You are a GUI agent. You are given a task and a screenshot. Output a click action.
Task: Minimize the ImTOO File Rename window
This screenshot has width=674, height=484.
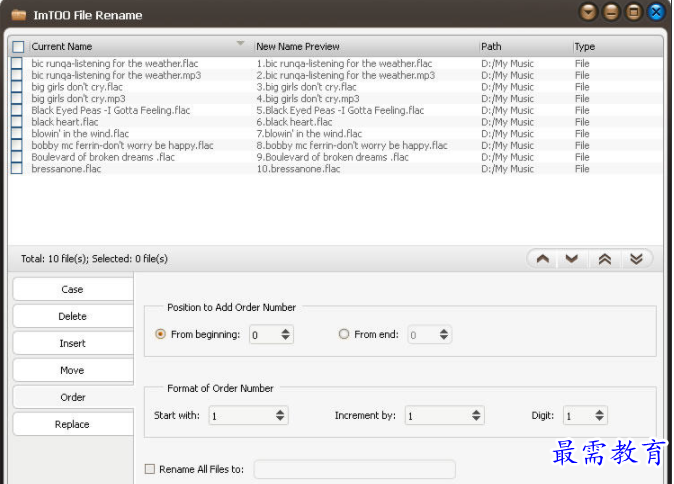point(611,12)
